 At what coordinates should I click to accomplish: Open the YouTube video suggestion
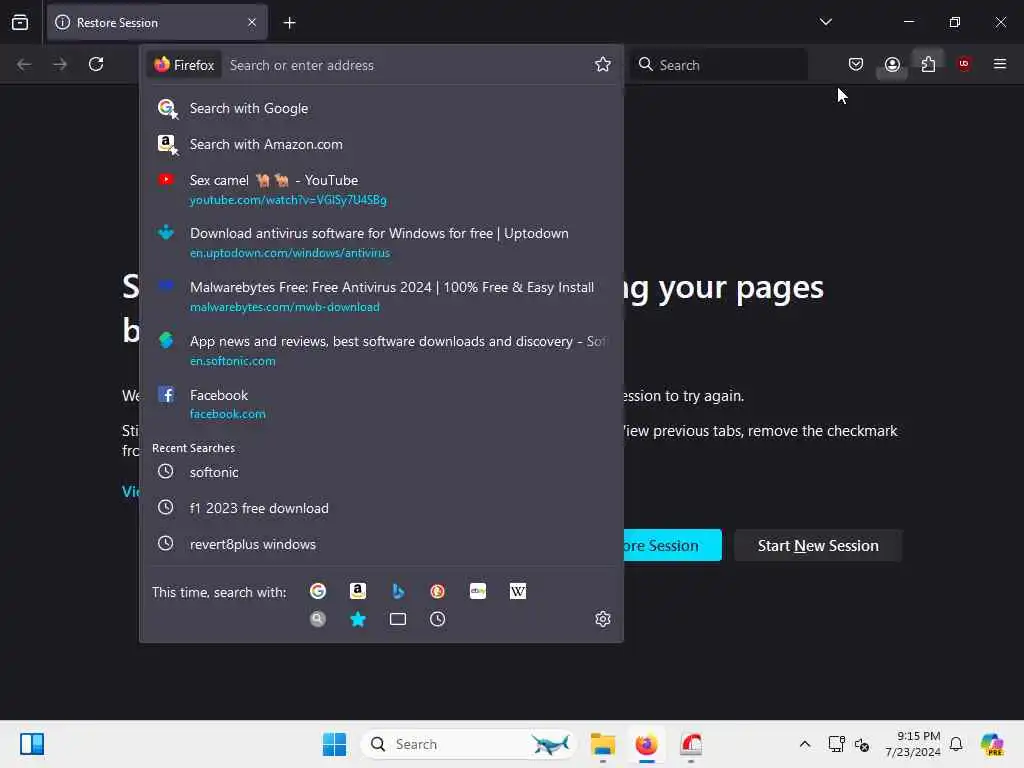381,189
